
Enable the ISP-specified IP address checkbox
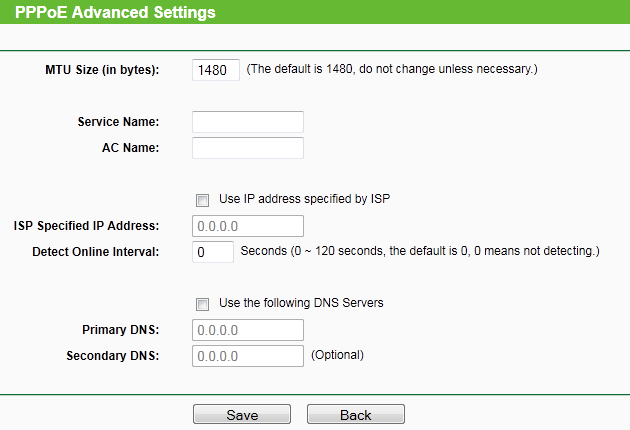coord(203,200)
